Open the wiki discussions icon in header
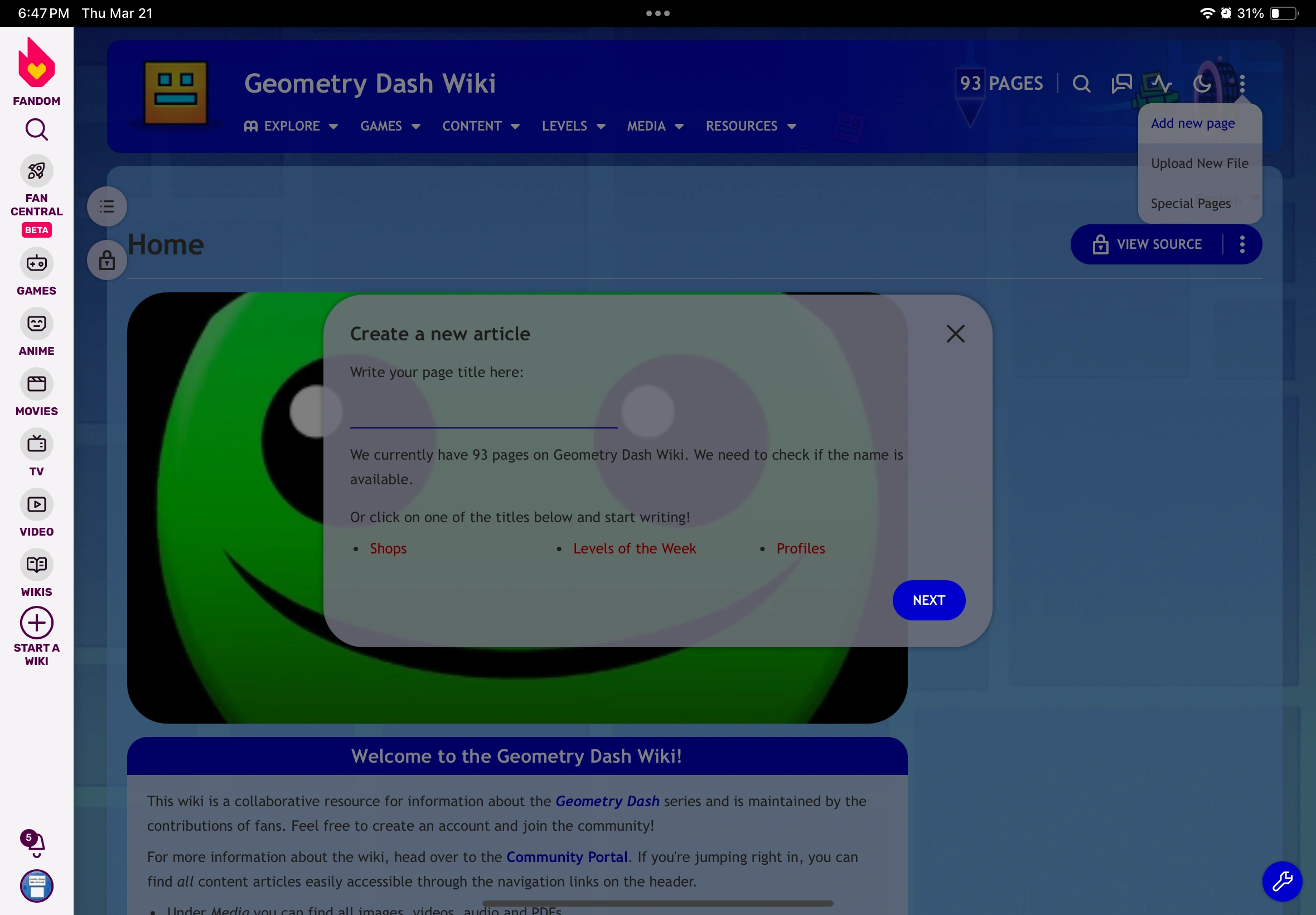Screen dimensions: 1316x915 click(x=1121, y=84)
